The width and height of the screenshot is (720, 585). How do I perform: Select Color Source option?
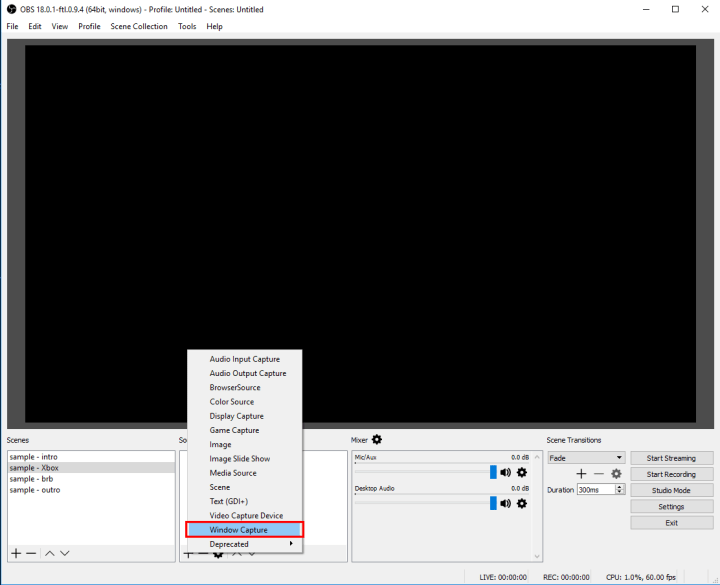tap(244, 402)
